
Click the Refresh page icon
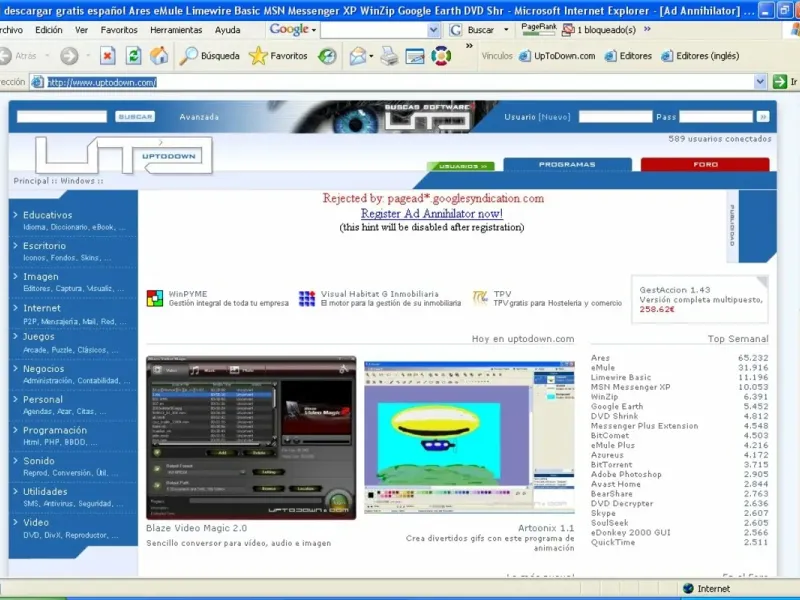[x=134, y=56]
